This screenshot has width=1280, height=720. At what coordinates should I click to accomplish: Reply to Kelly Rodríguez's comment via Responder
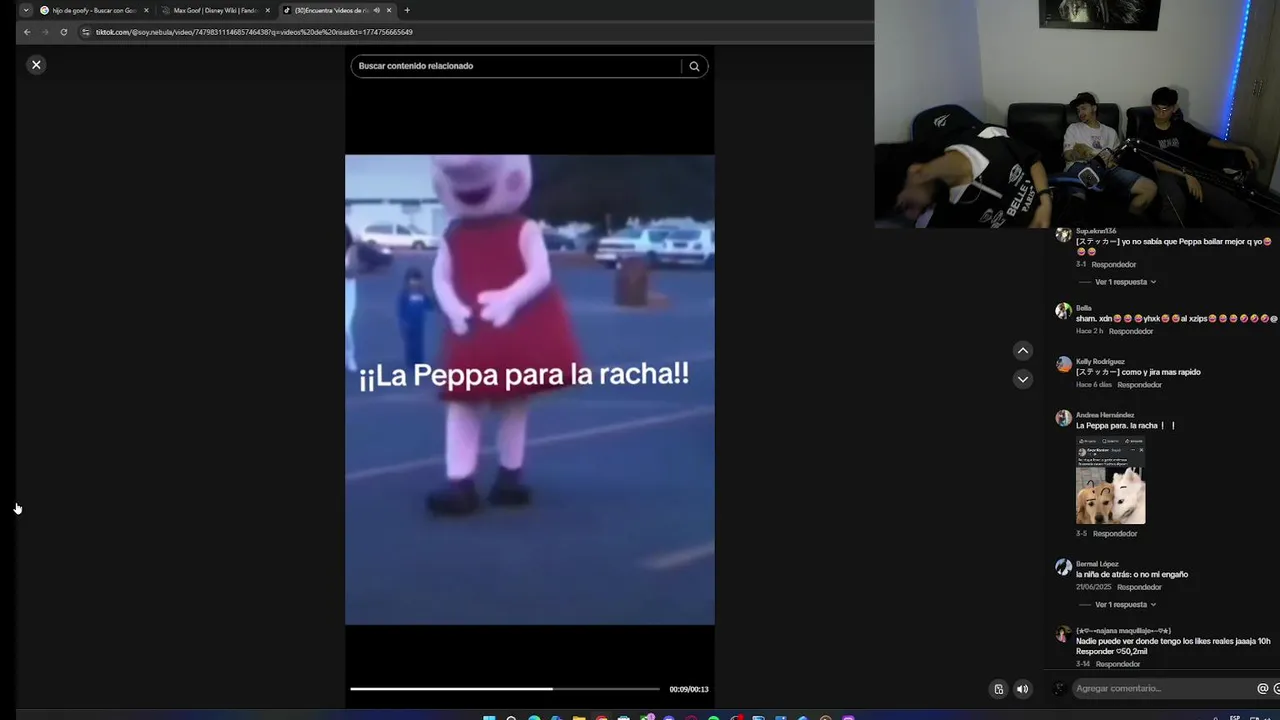pos(1139,385)
